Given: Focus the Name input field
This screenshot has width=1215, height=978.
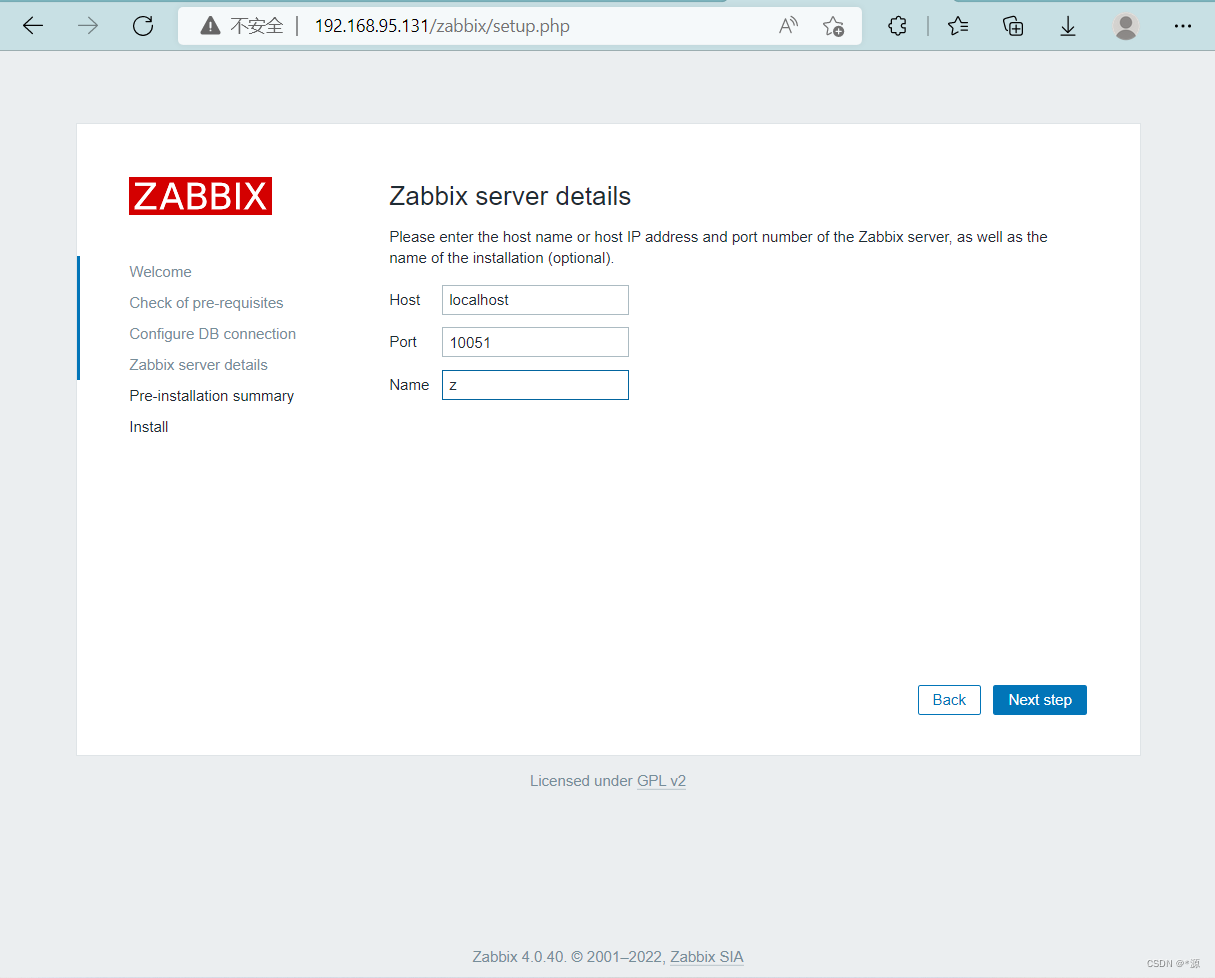Looking at the screenshot, I should click(535, 385).
